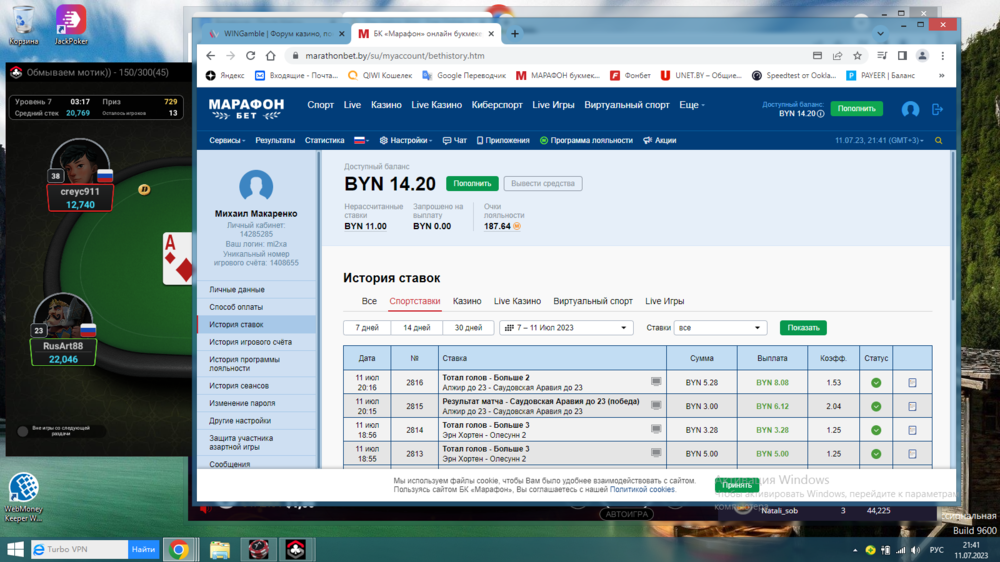Select the 7 дней period option
This screenshot has height=562, width=1000.
367,328
